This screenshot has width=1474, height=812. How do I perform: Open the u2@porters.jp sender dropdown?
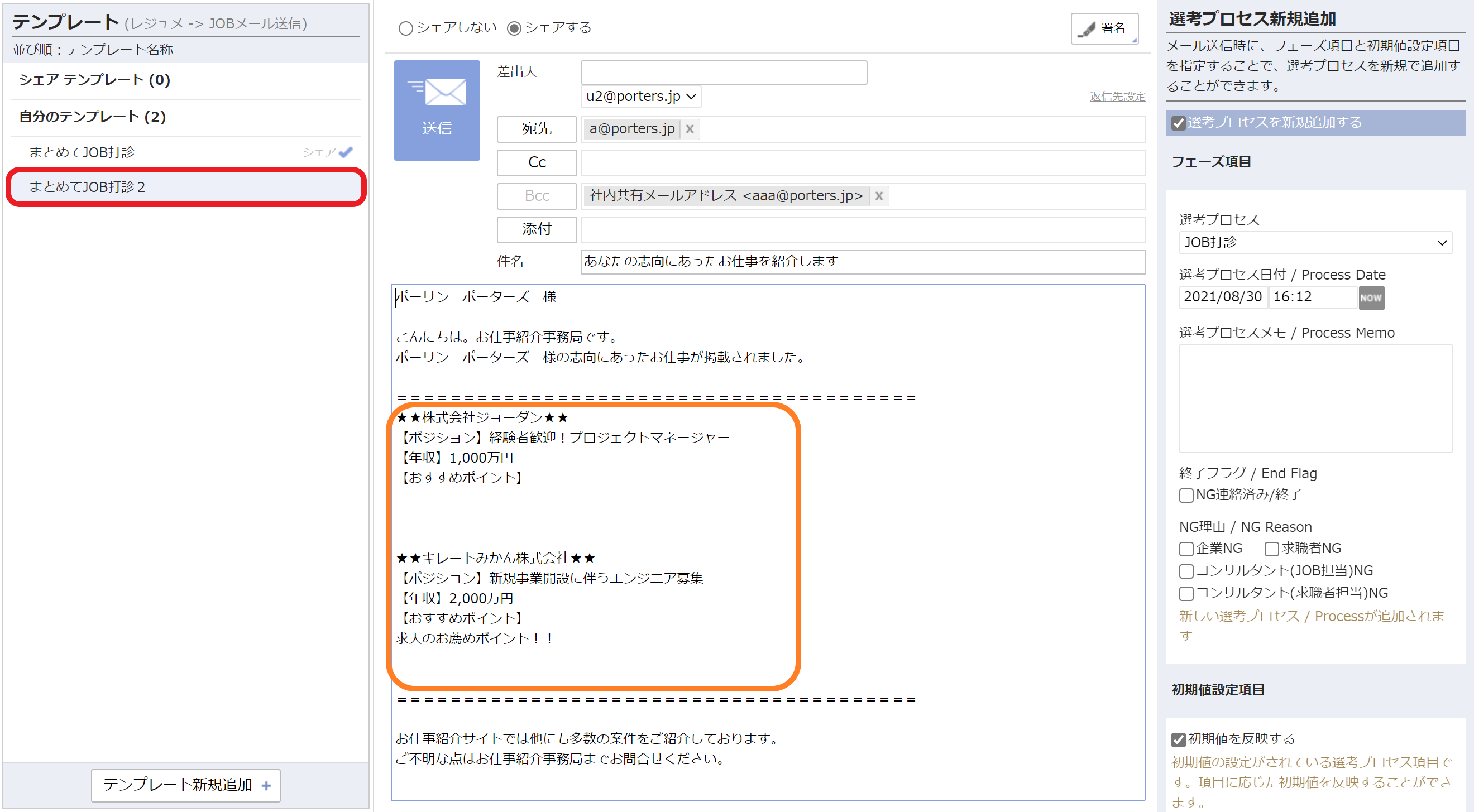click(x=640, y=97)
